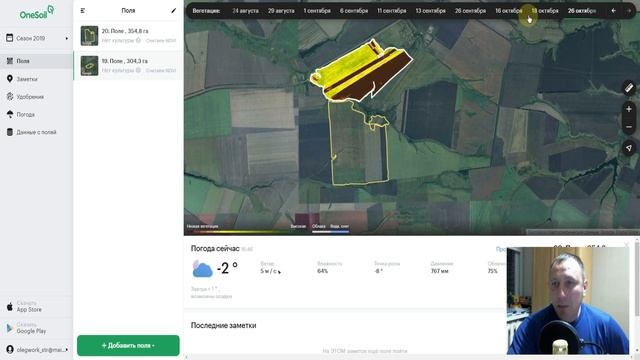The height and width of the screenshot is (360, 640).
Task: Click the right arrow to show later dates
Action: click(x=629, y=11)
